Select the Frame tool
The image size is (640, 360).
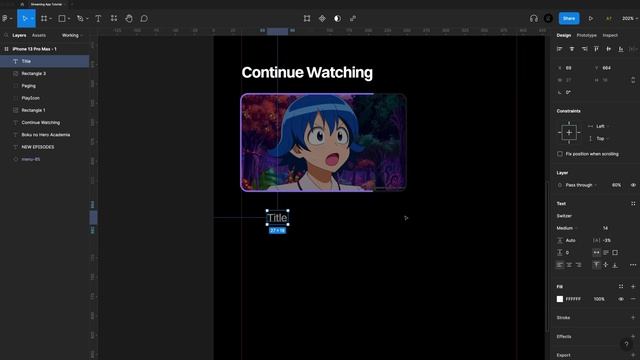pos(44,18)
